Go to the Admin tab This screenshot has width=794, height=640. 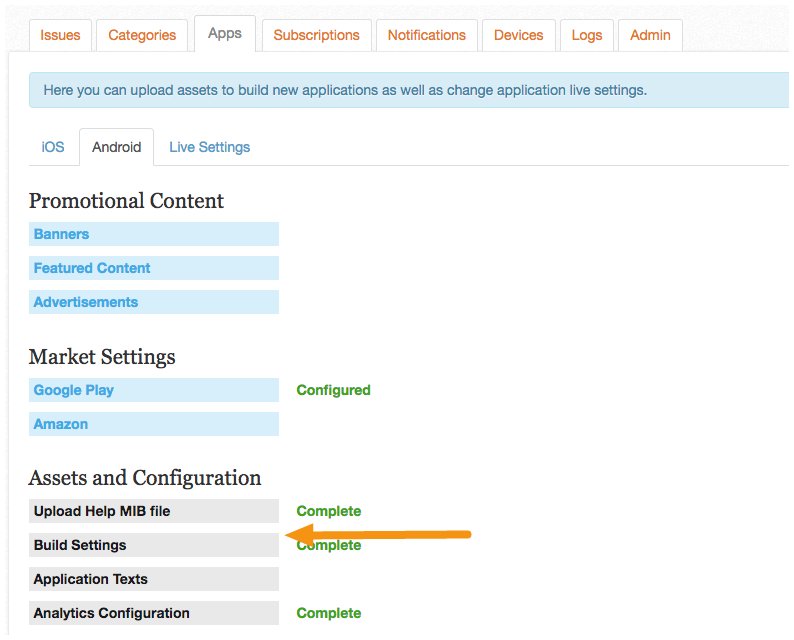[650, 35]
